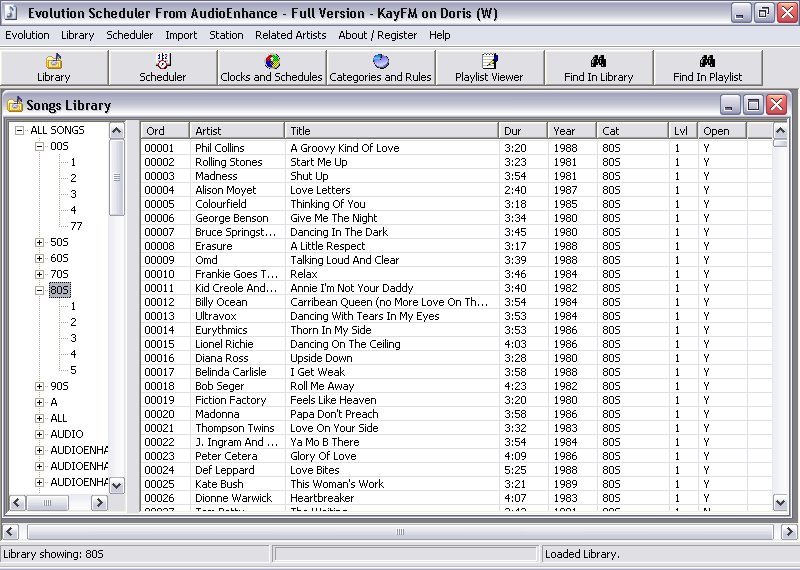Select level 77 under 00S
The height and width of the screenshot is (570, 800).
coord(76,226)
